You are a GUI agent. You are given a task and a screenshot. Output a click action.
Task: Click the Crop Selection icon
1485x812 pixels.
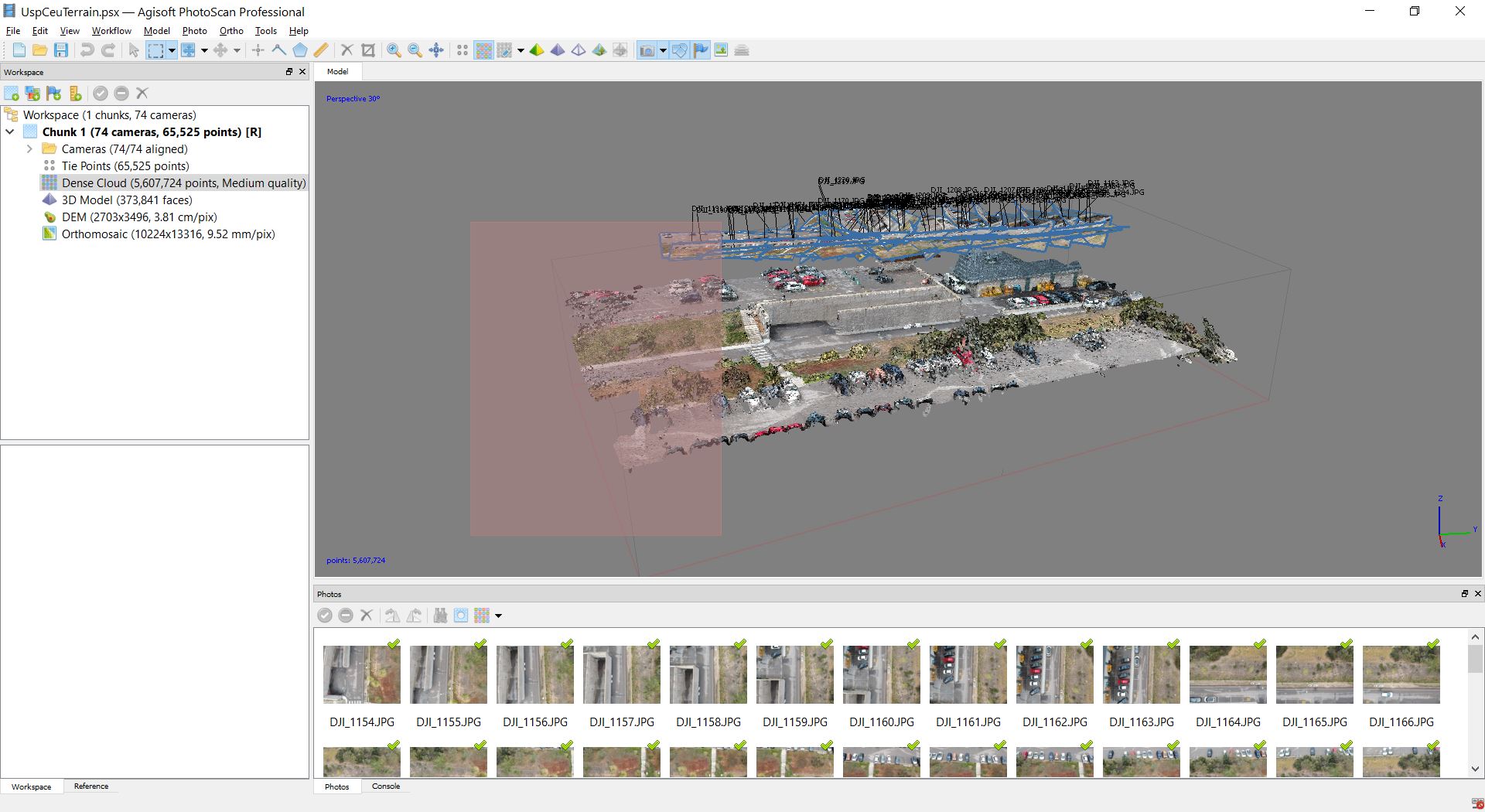[368, 50]
